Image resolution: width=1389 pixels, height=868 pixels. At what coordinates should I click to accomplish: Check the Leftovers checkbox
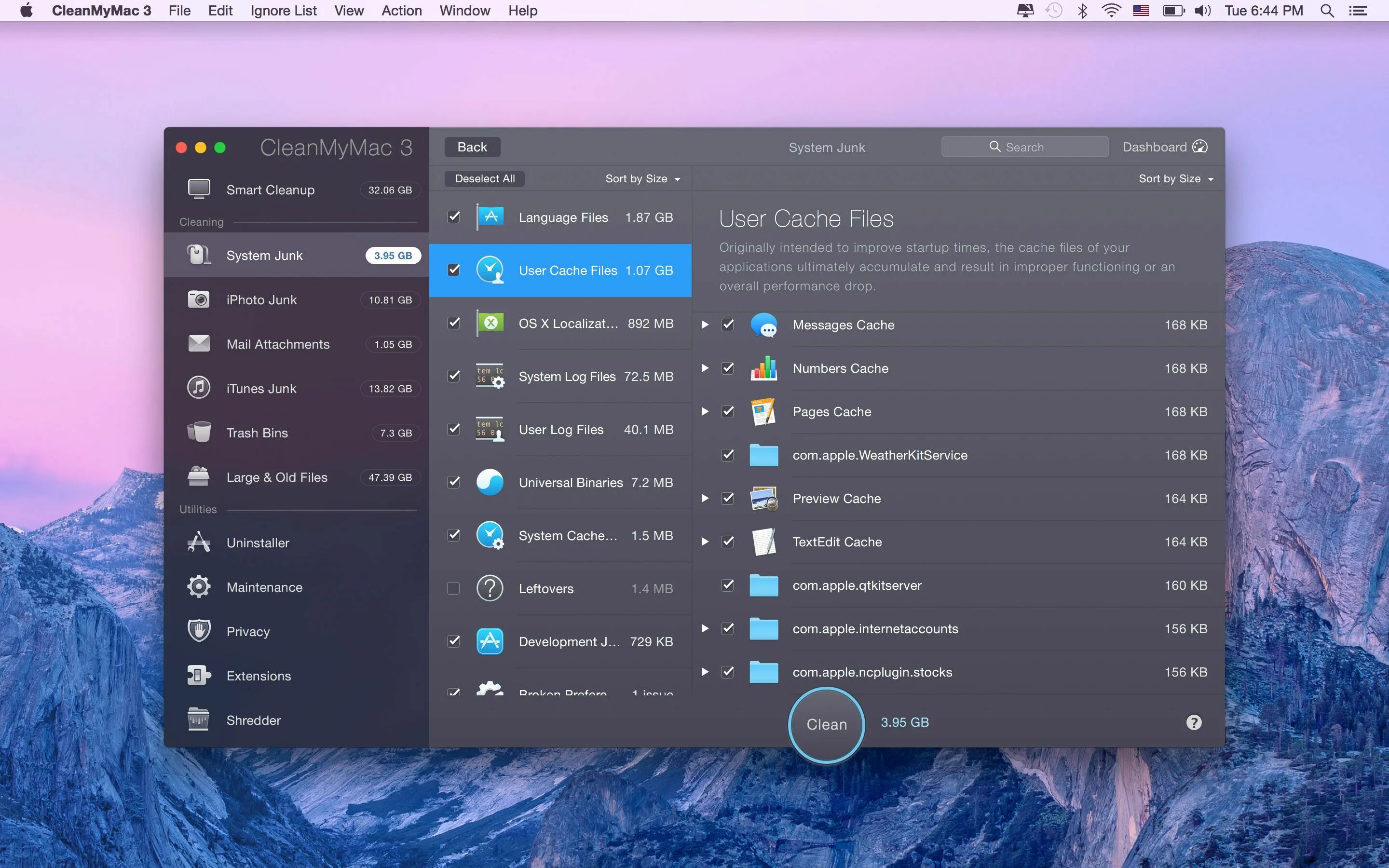(453, 588)
